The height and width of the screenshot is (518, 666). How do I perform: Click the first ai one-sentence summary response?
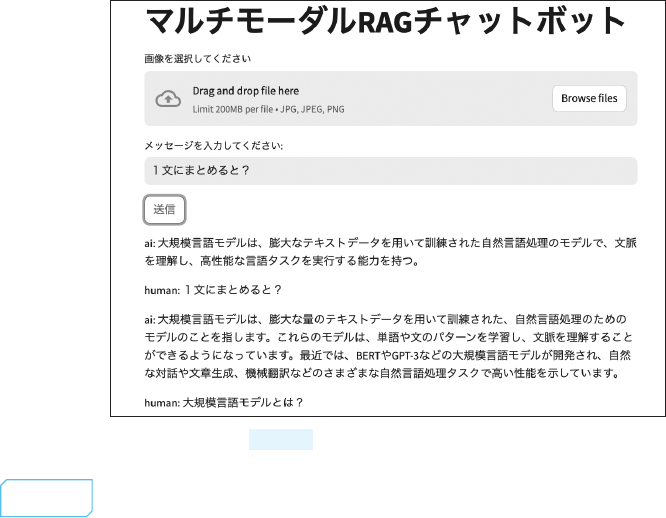tap(390, 252)
